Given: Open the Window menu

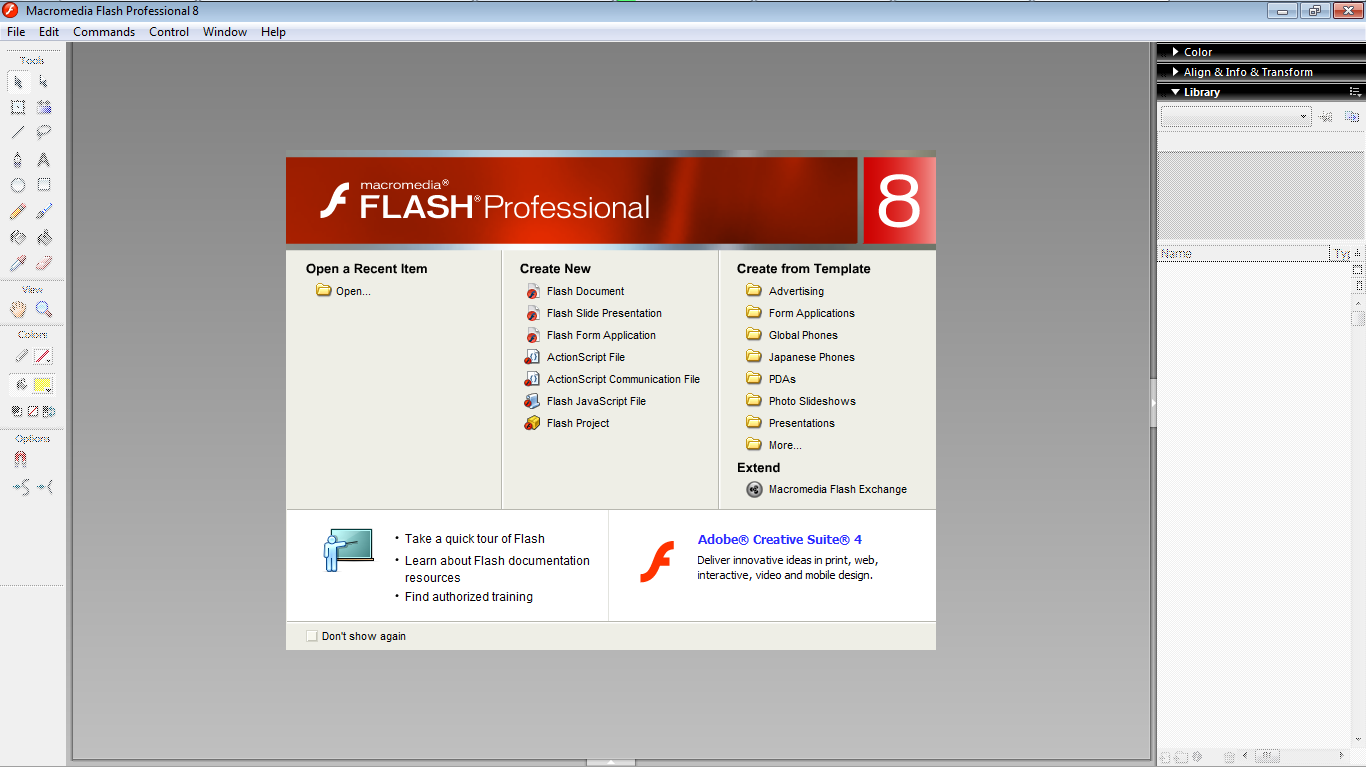Looking at the screenshot, I should (225, 32).
